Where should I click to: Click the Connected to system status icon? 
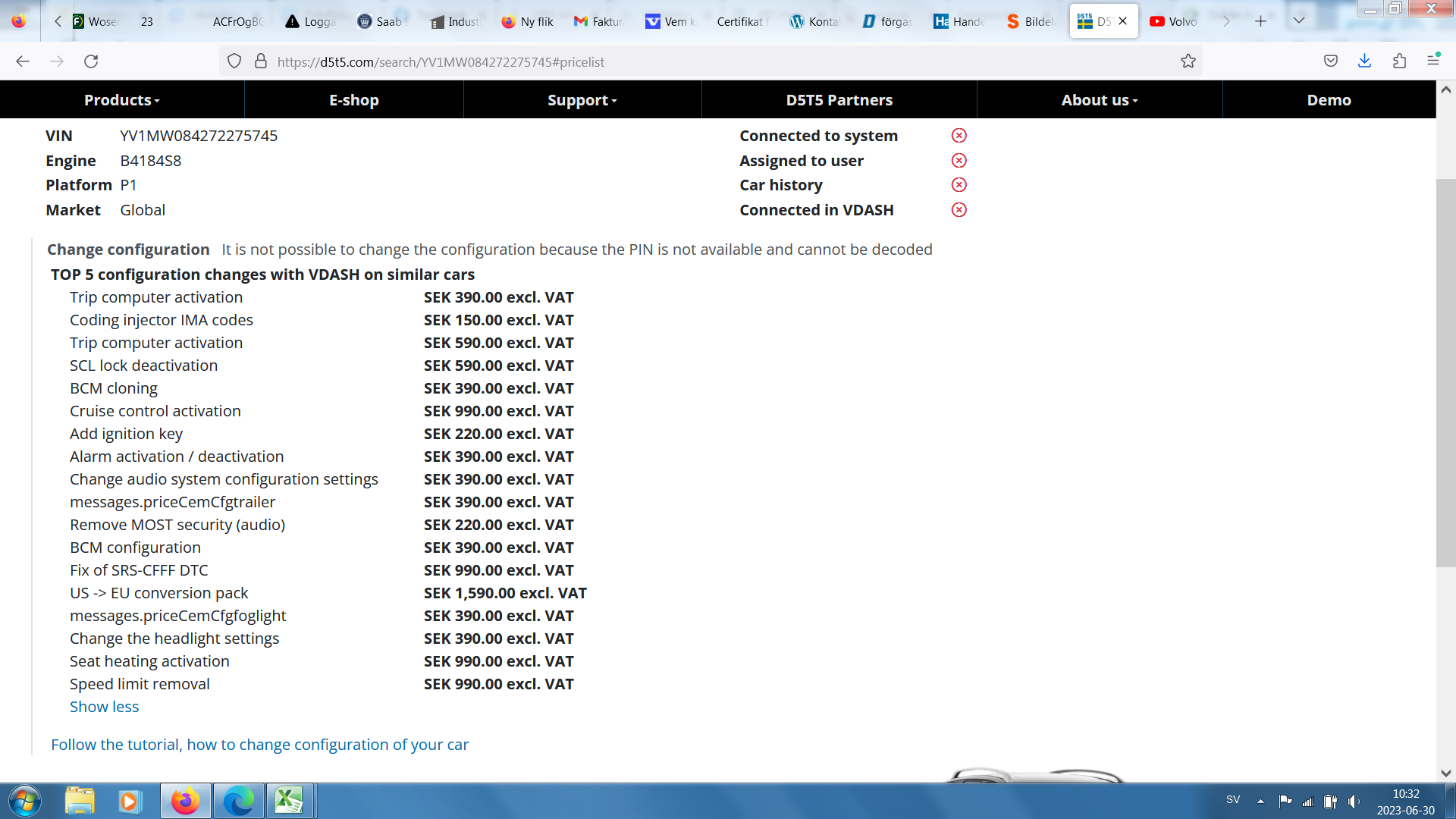(959, 136)
